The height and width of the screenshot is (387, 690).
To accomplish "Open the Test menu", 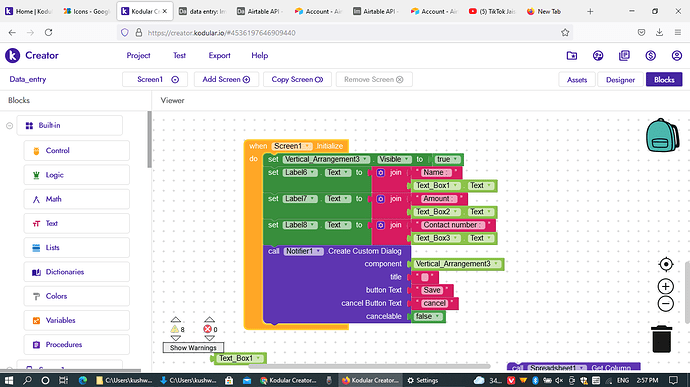I will pyautogui.click(x=179, y=55).
